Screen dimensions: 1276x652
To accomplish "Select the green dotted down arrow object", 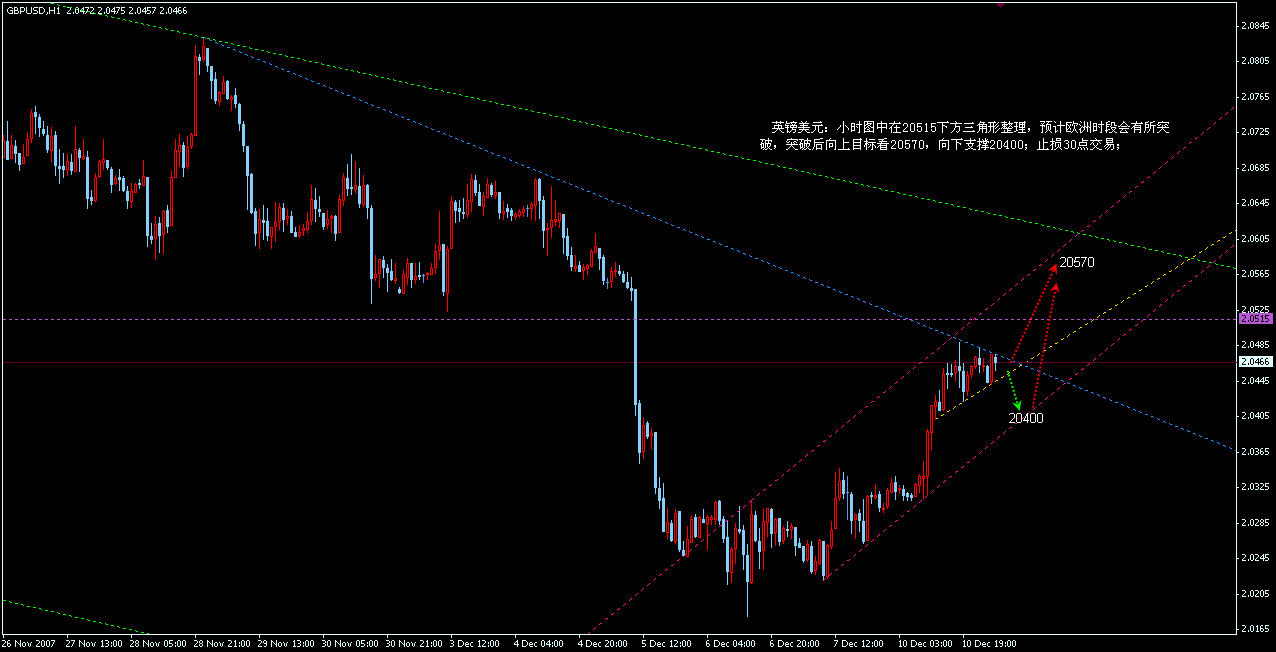I will tap(1013, 390).
